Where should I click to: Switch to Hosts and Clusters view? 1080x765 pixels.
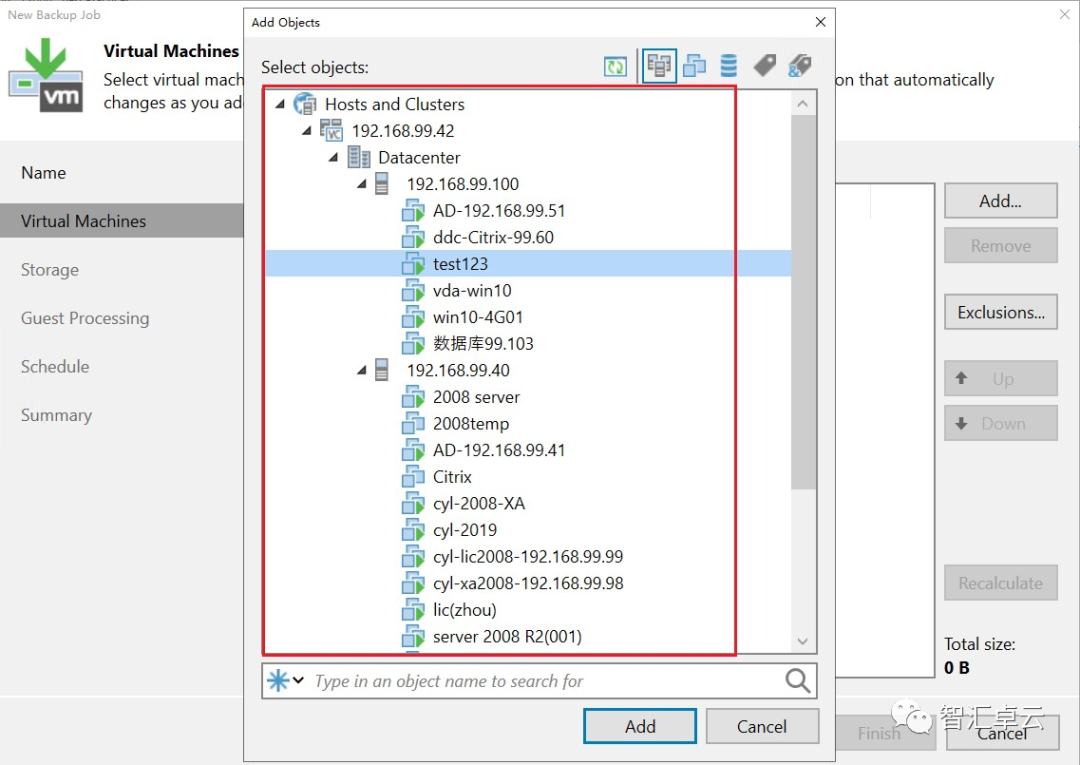(x=659, y=66)
